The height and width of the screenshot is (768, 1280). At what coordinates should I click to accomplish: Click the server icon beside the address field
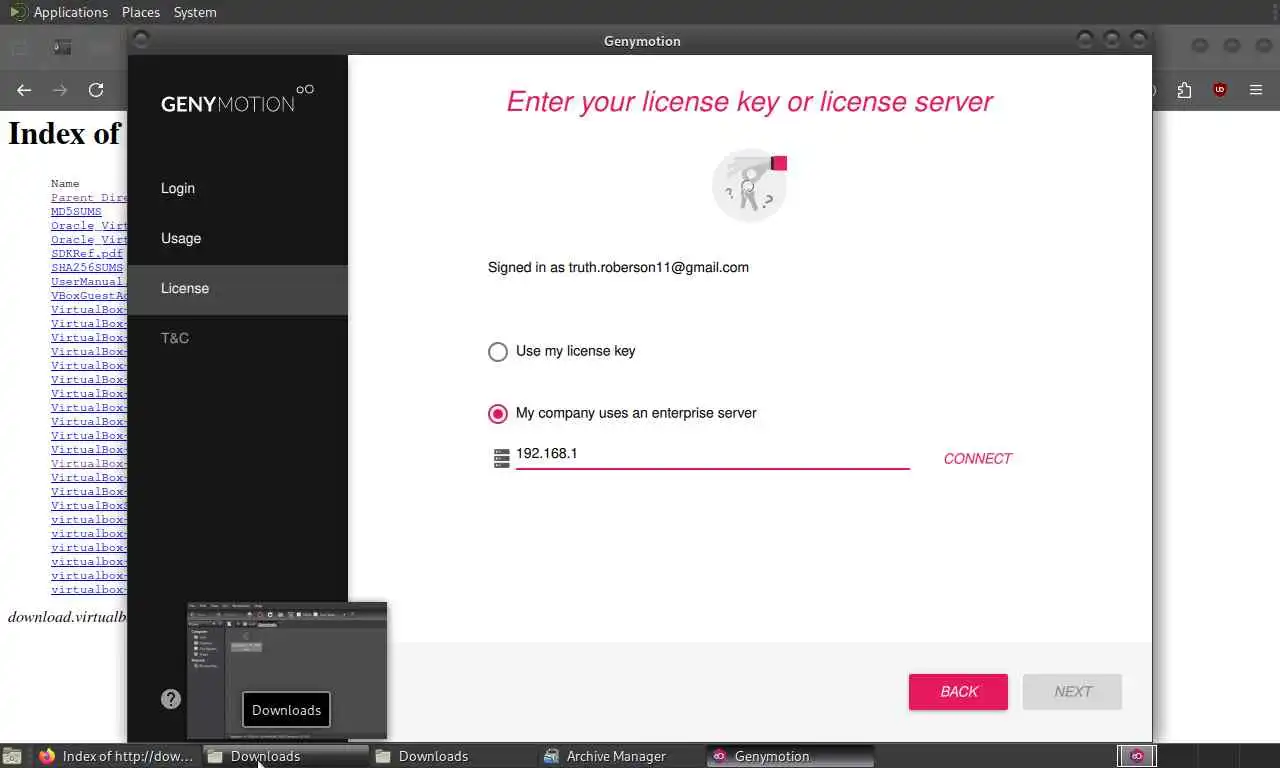pos(502,458)
